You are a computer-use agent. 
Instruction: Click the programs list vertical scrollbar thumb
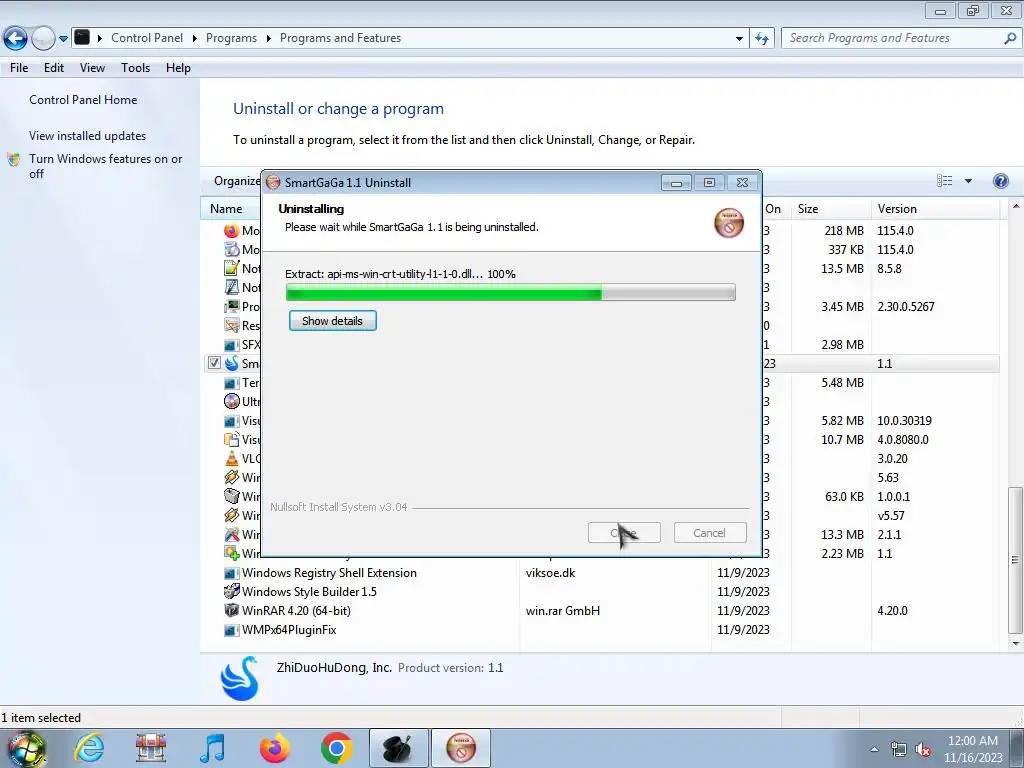pyautogui.click(x=1015, y=560)
